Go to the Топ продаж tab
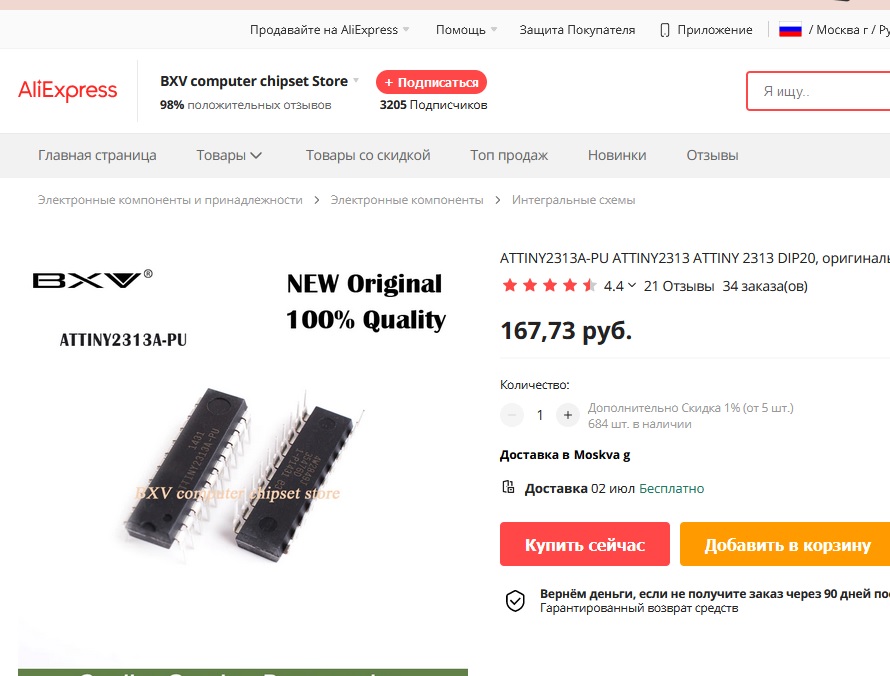This screenshot has height=676, width=890. point(509,156)
